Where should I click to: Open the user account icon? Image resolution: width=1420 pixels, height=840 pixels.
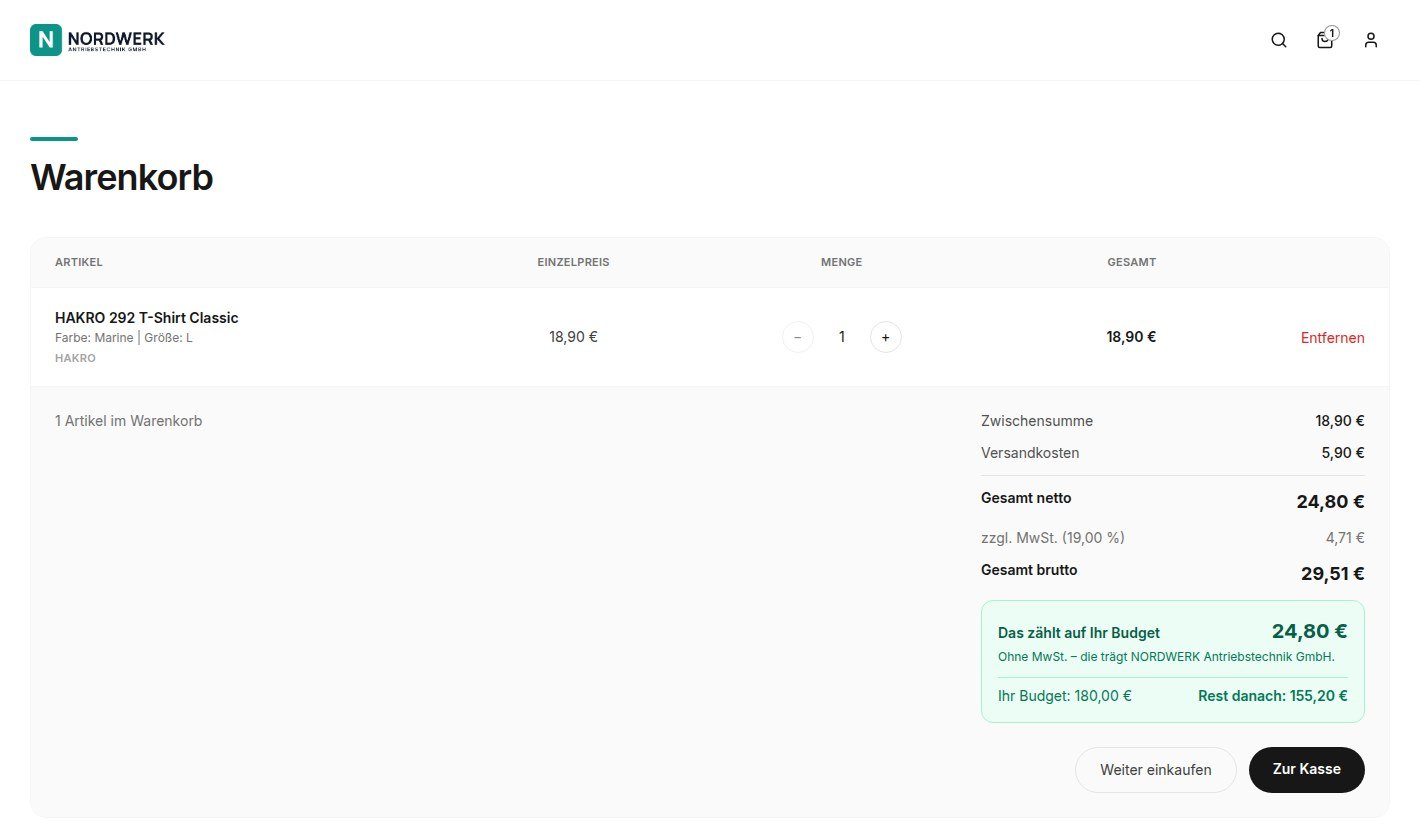coord(1371,40)
